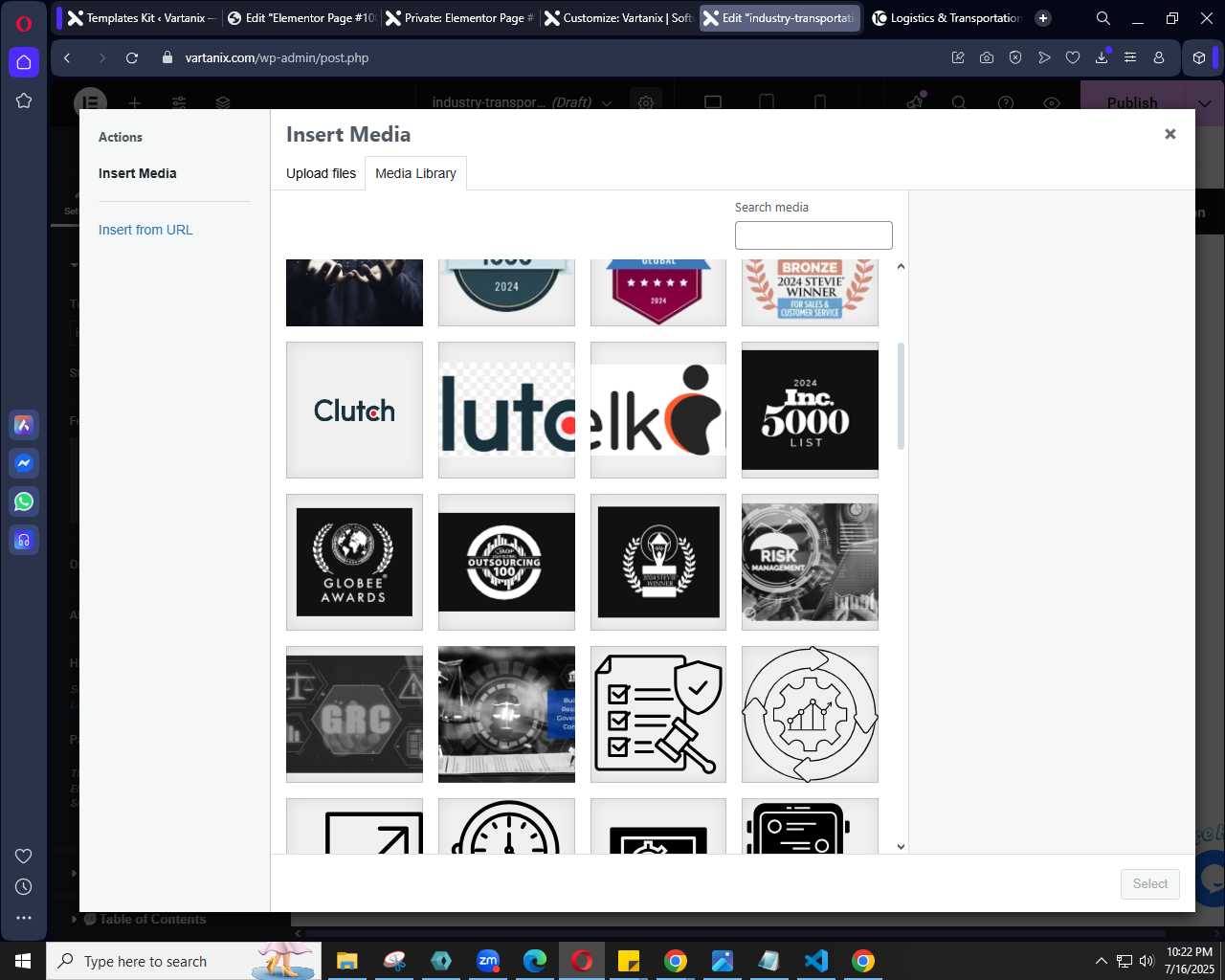Open Microsoft Edge from the taskbar
Screen dimensions: 1225x980
[535, 961]
